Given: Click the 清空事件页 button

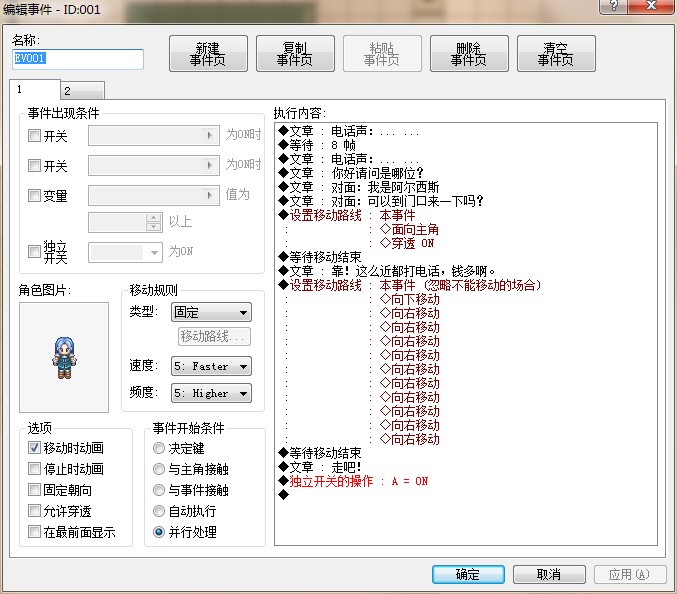Looking at the screenshot, I should 556,54.
